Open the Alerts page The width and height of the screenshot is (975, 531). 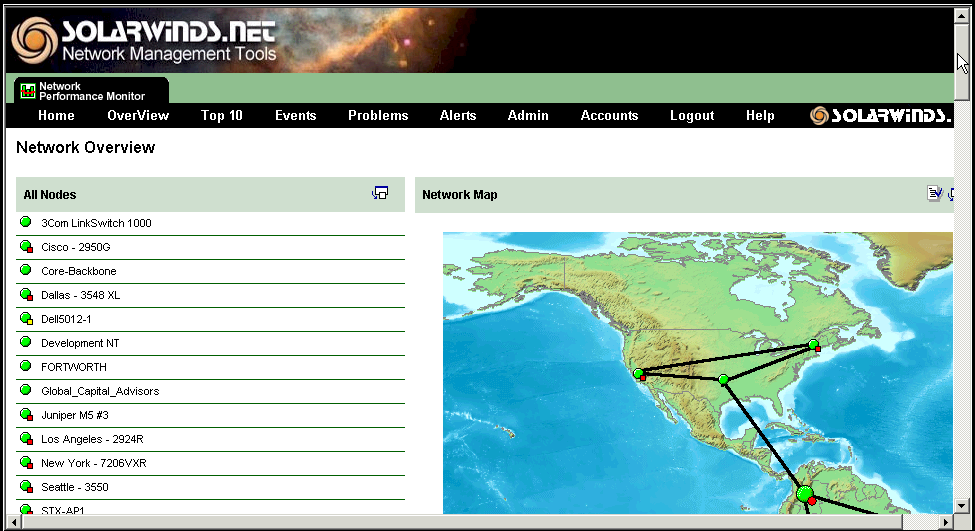click(x=458, y=116)
